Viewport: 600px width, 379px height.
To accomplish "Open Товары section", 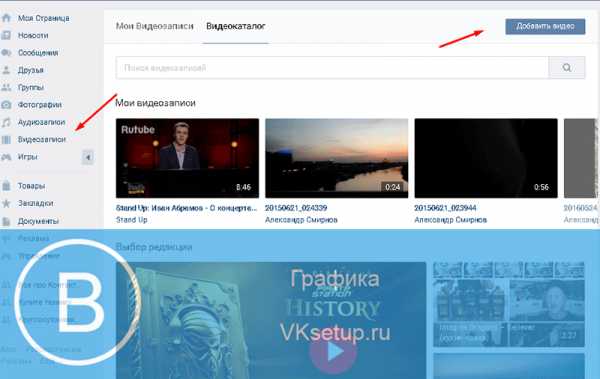I will 31,186.
